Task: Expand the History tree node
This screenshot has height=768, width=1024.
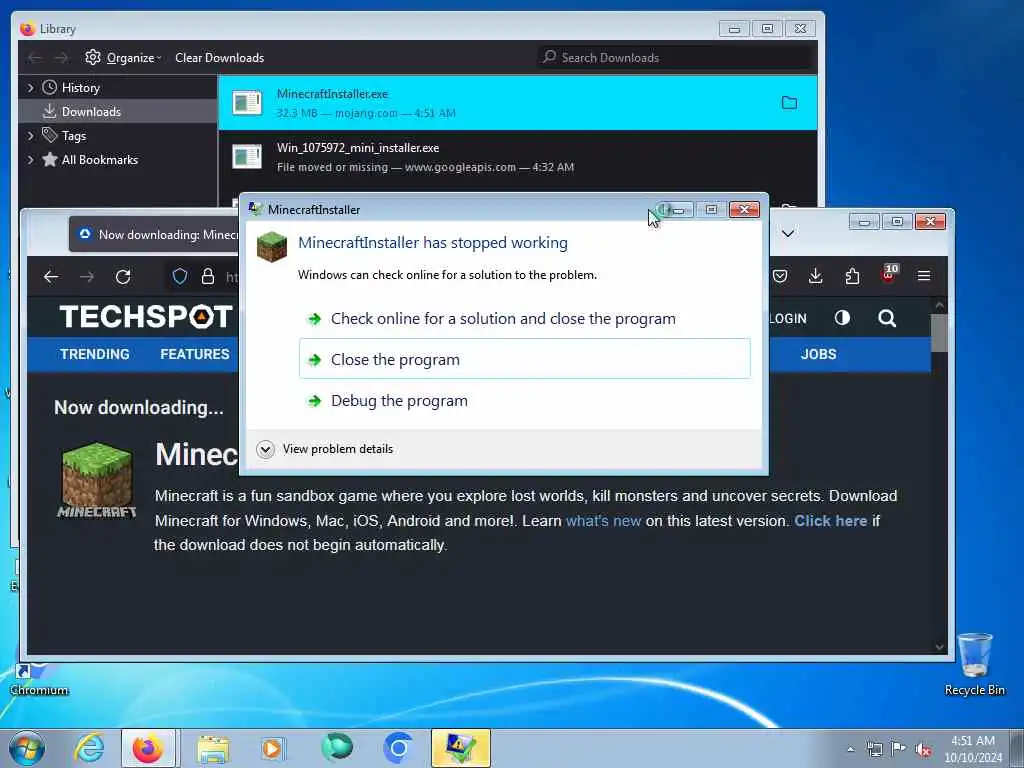Action: pyautogui.click(x=30, y=88)
